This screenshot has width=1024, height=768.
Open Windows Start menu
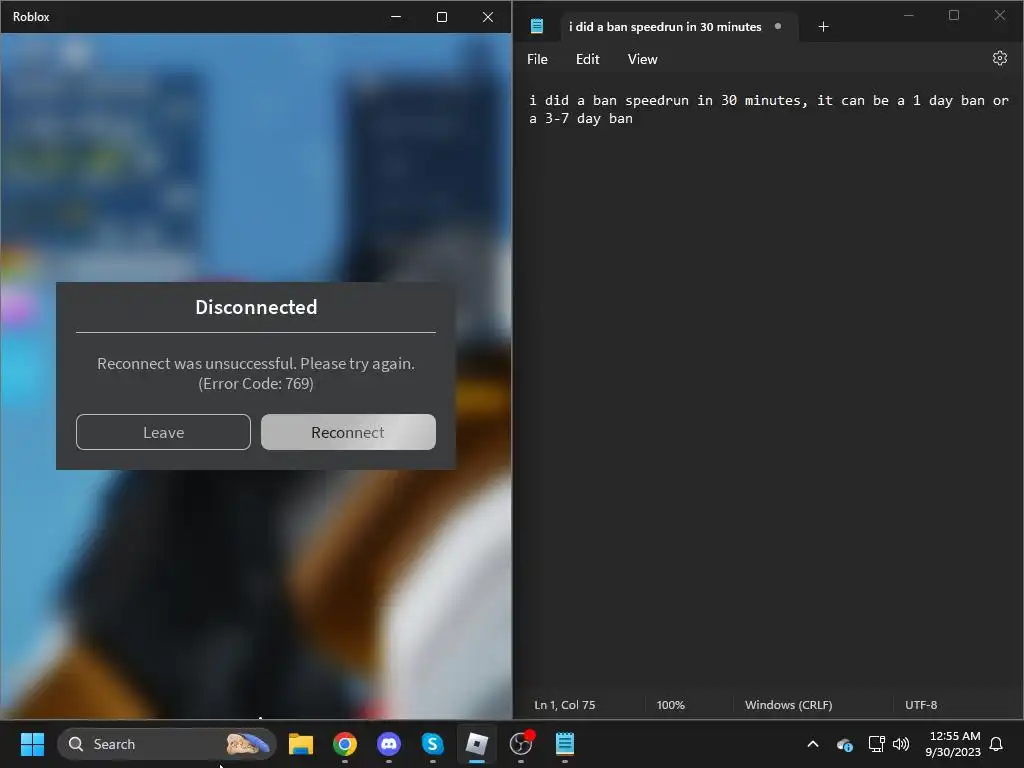pyautogui.click(x=32, y=744)
